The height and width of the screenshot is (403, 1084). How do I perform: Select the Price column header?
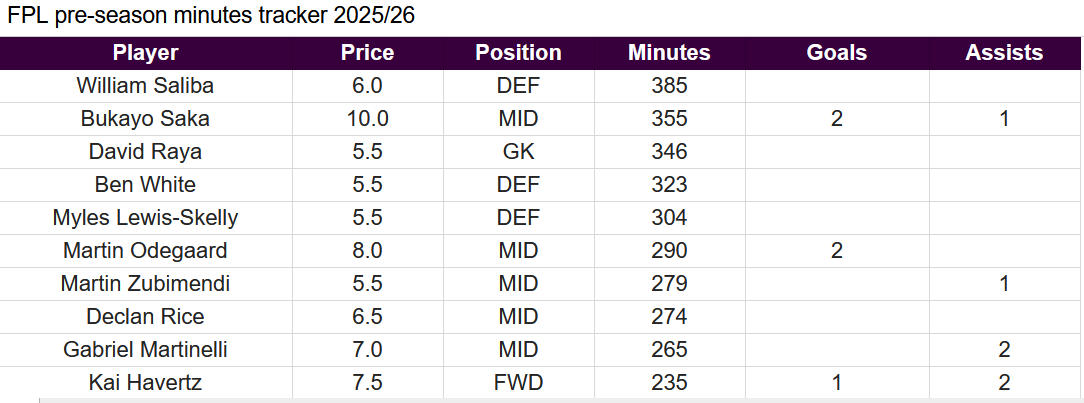click(367, 53)
